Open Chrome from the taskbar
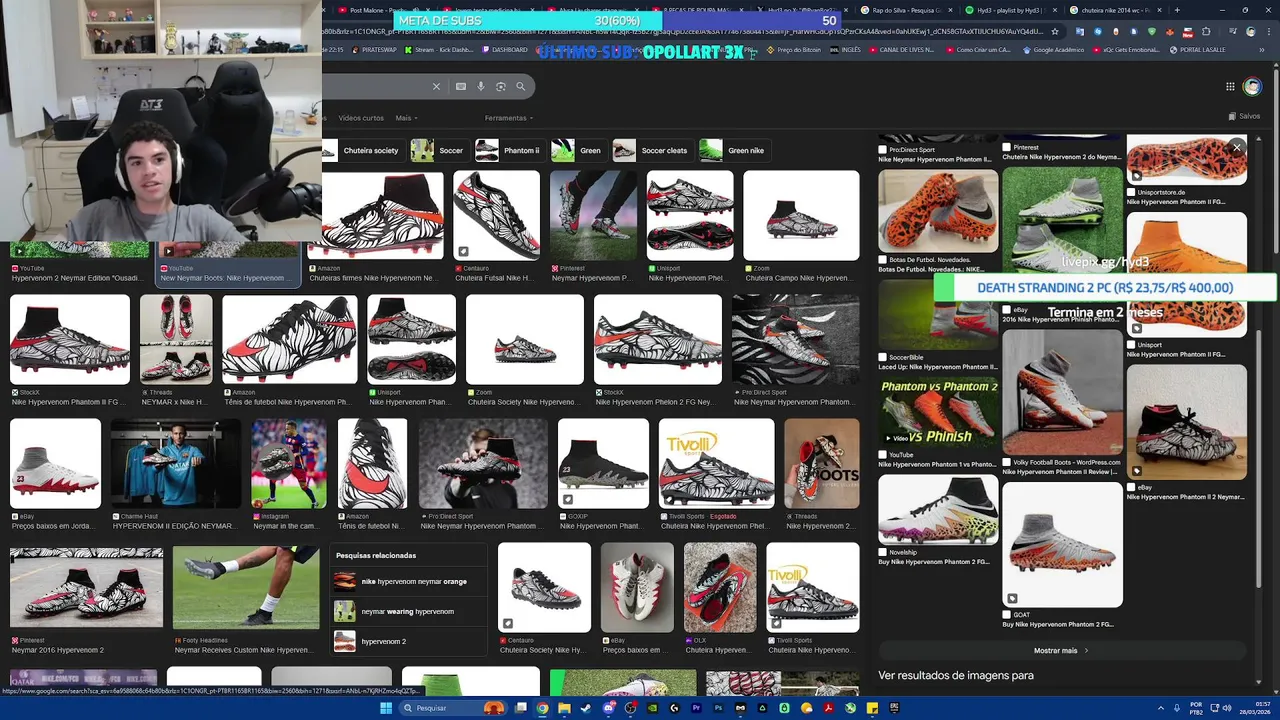Viewport: 1280px width, 720px height. 542,708
